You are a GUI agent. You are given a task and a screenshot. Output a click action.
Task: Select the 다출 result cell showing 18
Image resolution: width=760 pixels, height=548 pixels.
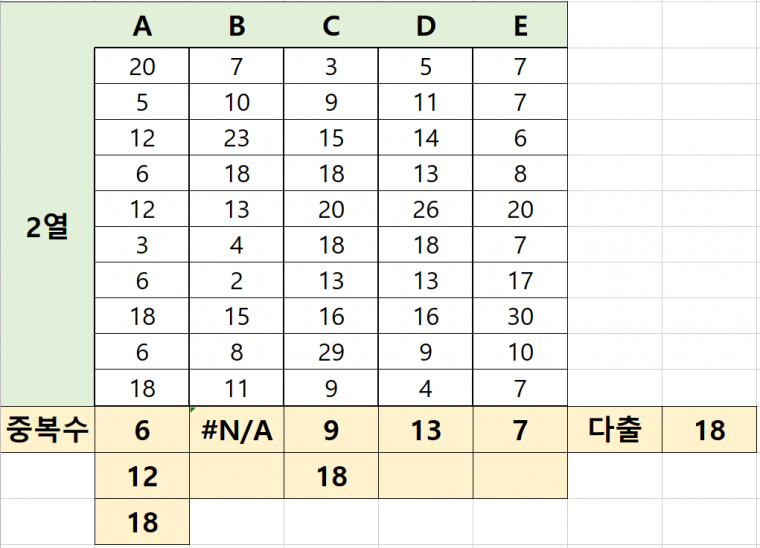tap(710, 430)
